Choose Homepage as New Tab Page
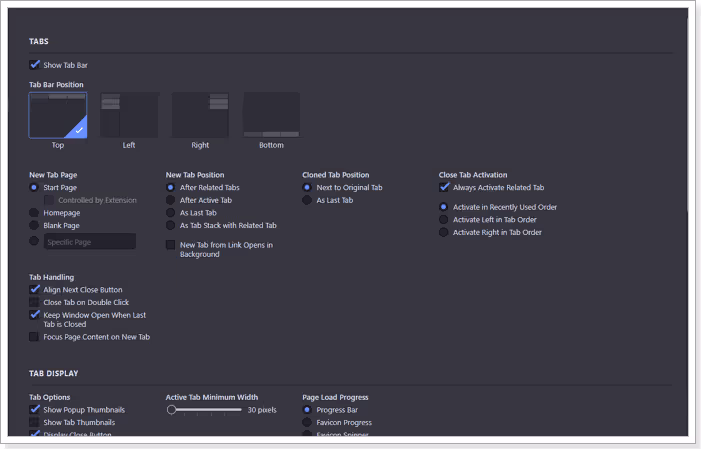 tap(34, 212)
